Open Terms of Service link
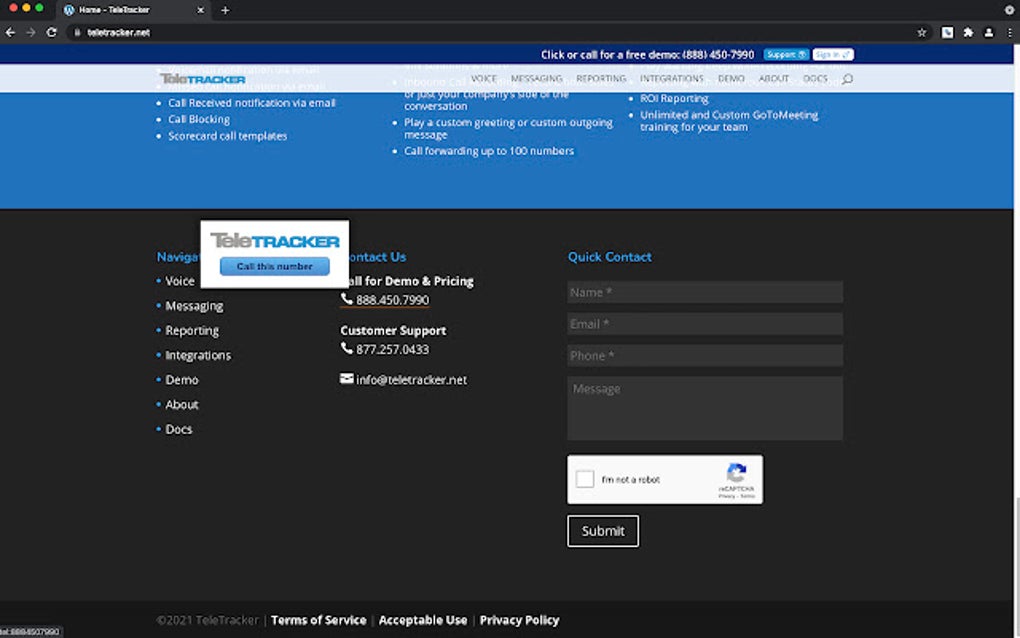 319,620
